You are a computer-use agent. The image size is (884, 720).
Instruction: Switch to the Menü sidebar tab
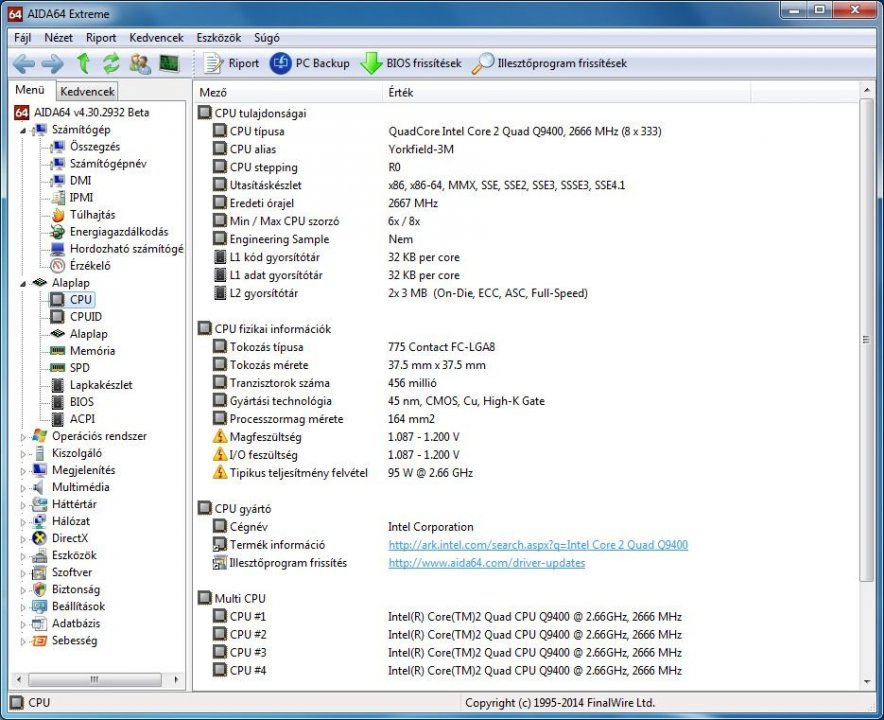[x=30, y=90]
